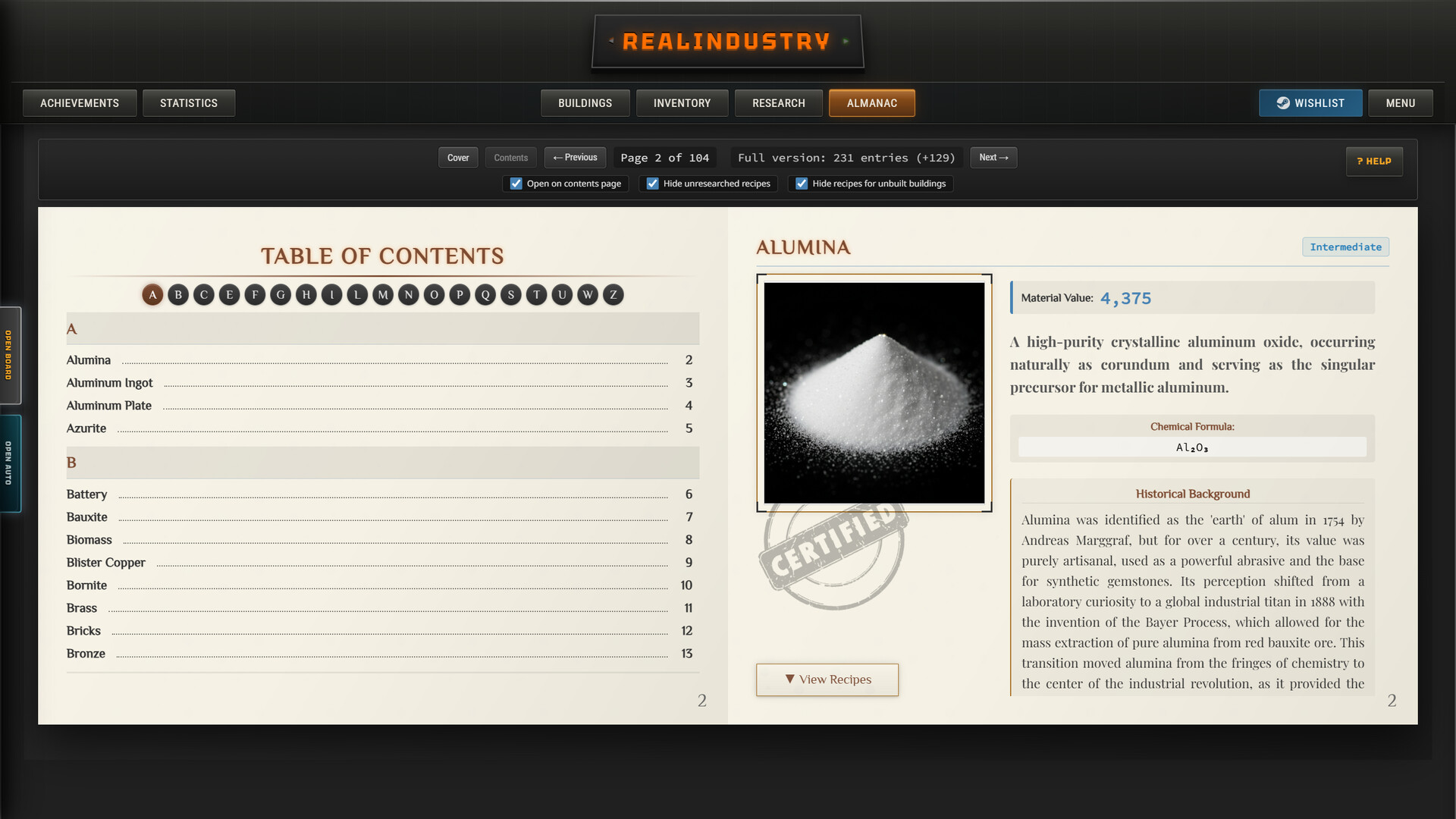This screenshot has width=1456, height=819.
Task: Click the Steam Wishlist button
Action: click(x=1310, y=103)
